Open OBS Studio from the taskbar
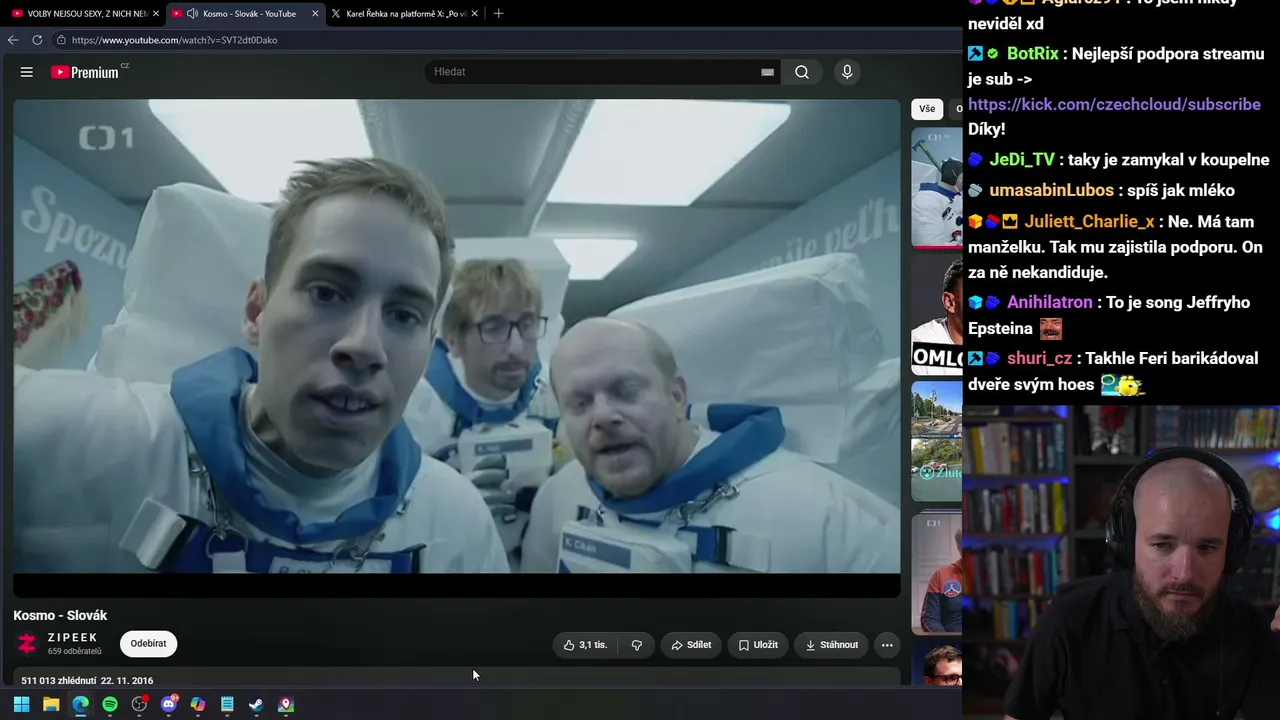1280x720 pixels. [139, 704]
